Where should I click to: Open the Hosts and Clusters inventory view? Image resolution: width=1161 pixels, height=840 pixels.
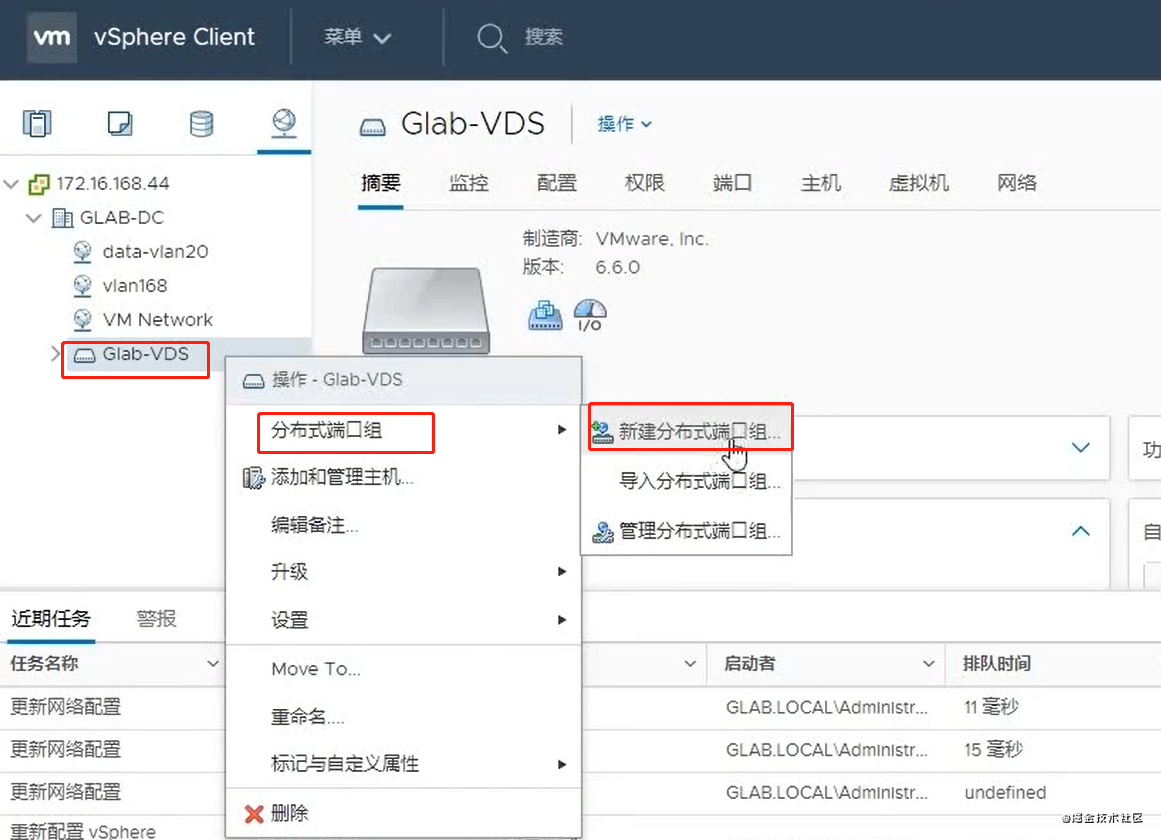[36, 123]
